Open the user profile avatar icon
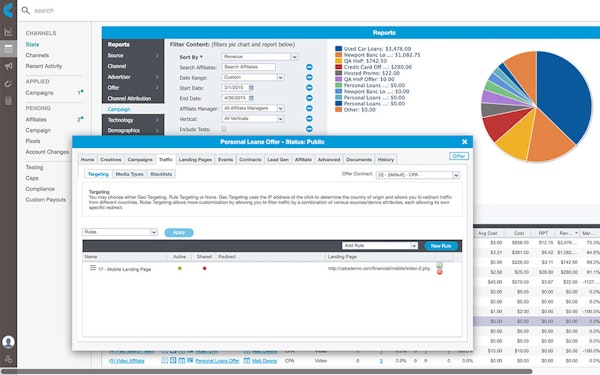This screenshot has height=375, width=600. [8, 342]
